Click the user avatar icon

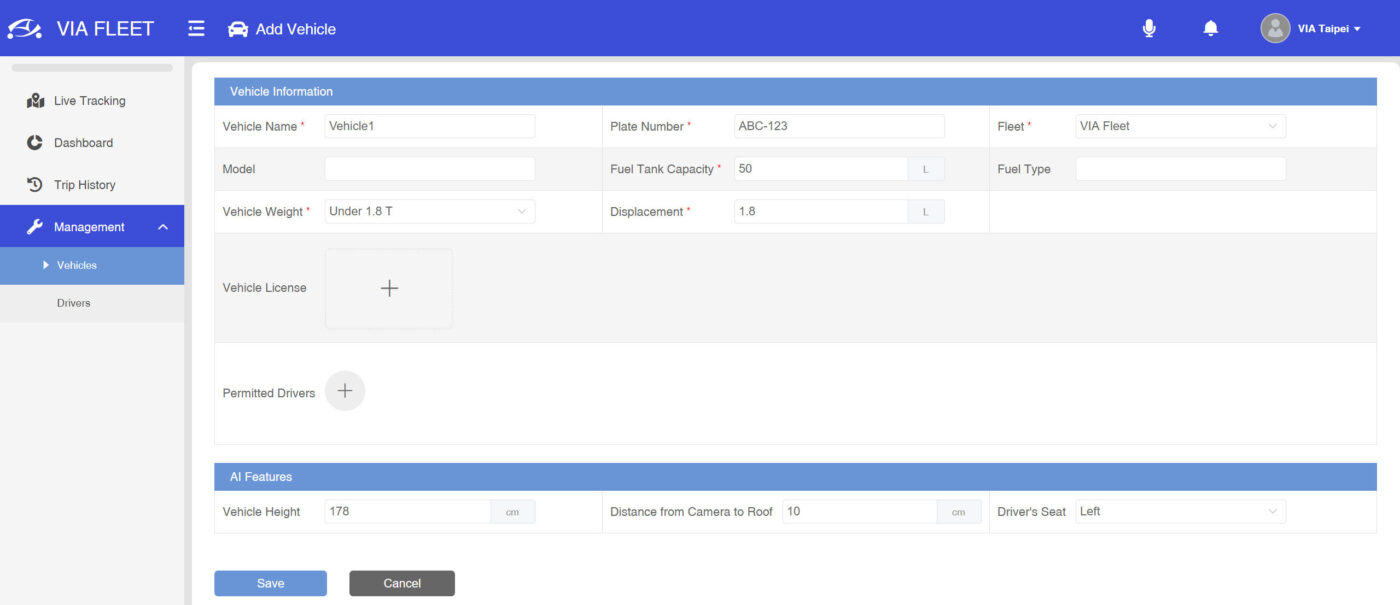click(1275, 28)
